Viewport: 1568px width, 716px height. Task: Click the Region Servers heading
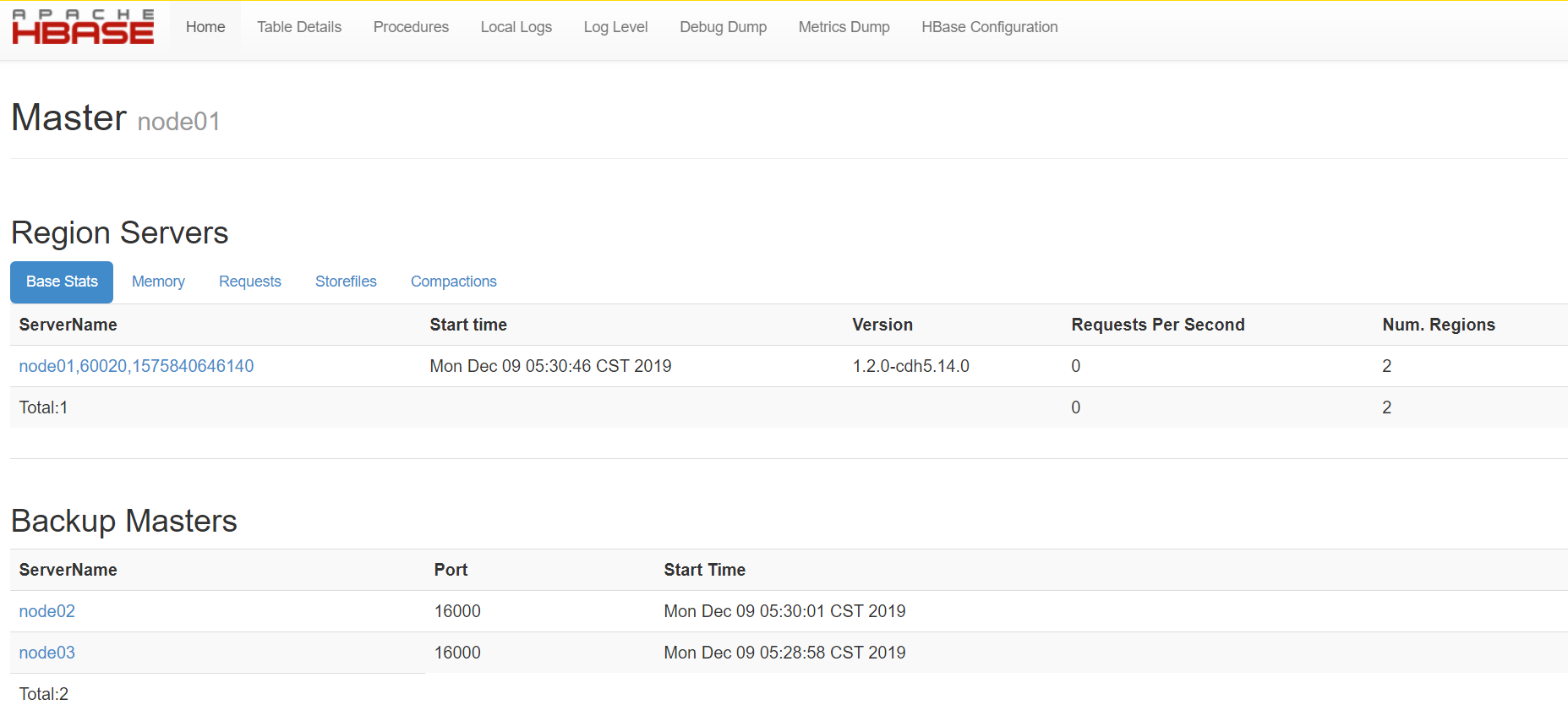pyautogui.click(x=119, y=233)
